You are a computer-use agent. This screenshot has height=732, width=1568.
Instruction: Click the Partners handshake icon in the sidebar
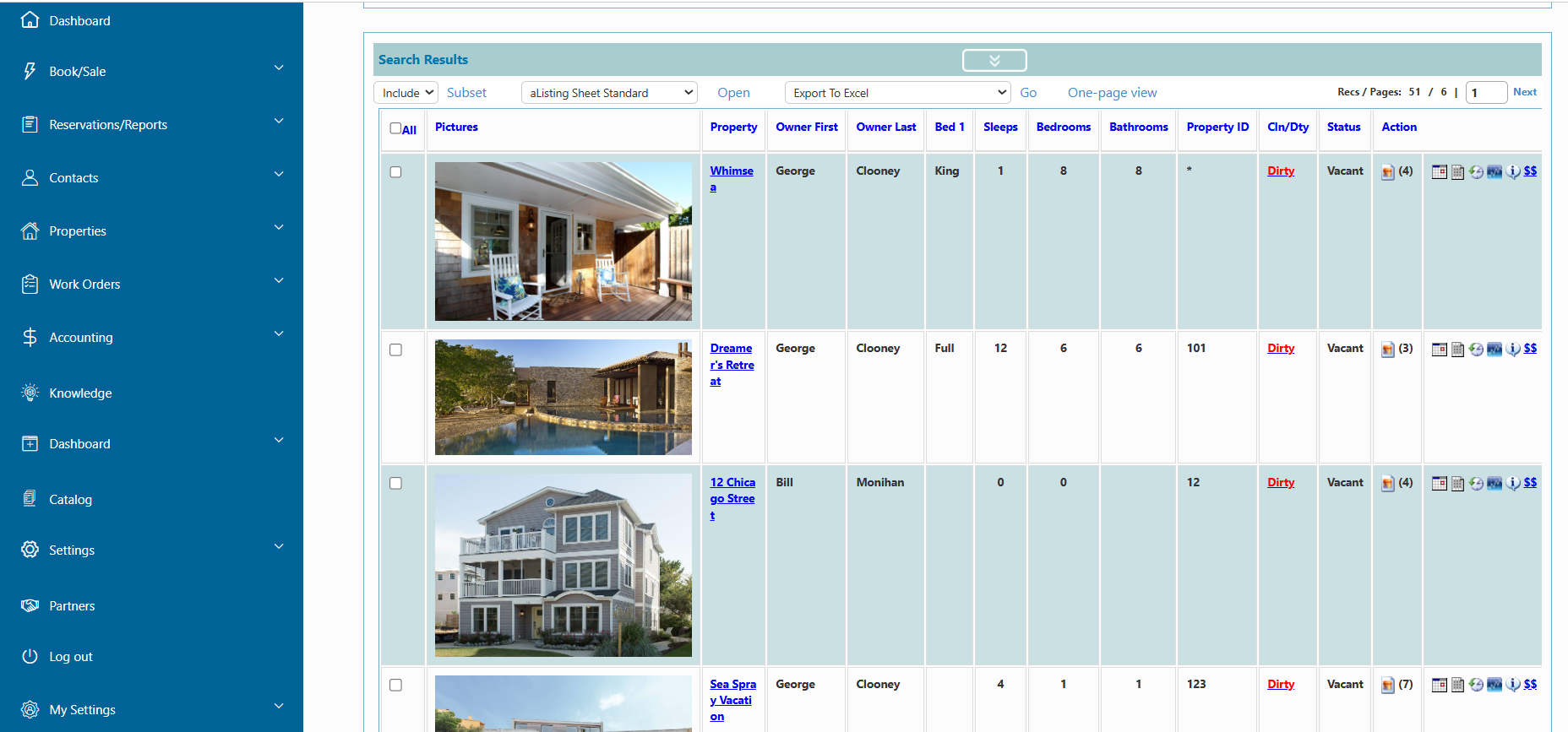click(30, 605)
